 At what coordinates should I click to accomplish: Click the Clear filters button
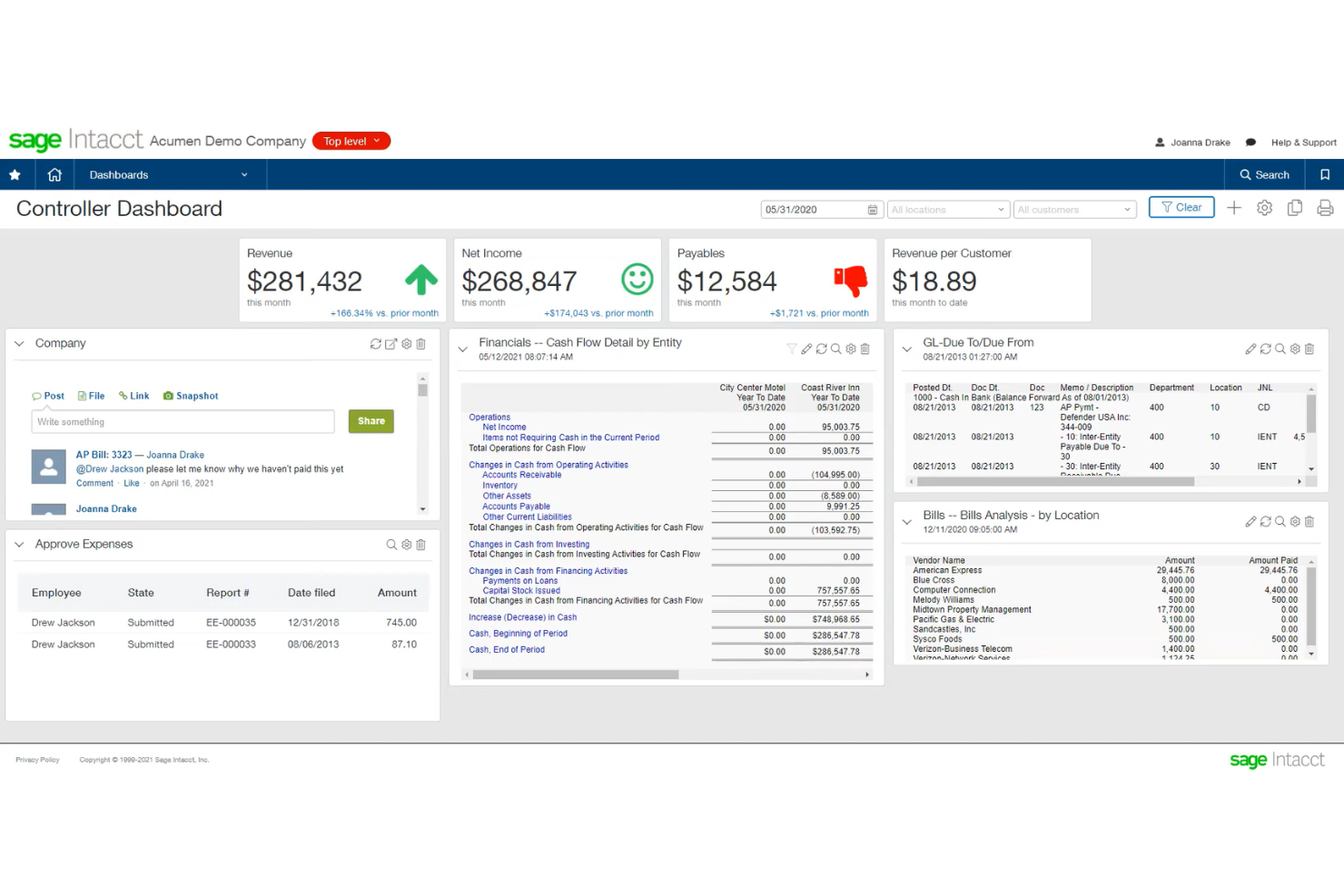coord(1181,207)
